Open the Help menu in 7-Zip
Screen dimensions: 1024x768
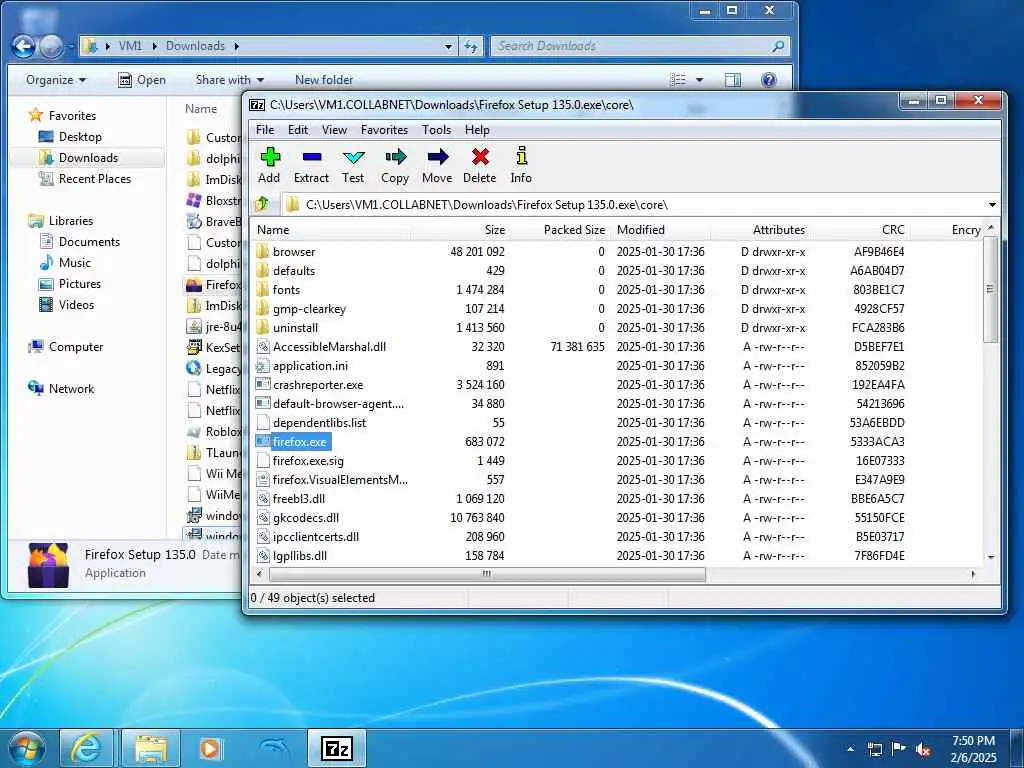pos(477,130)
